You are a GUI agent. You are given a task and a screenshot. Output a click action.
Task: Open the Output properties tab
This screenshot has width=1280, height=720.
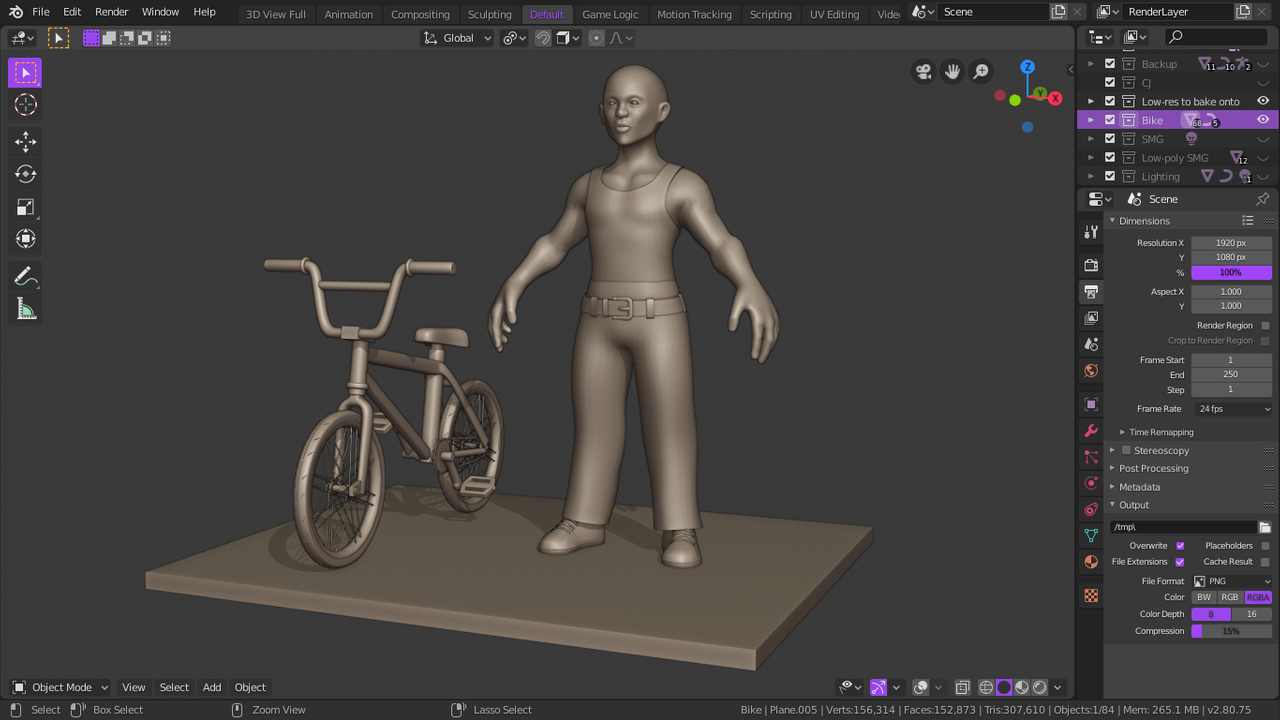pos(1091,292)
